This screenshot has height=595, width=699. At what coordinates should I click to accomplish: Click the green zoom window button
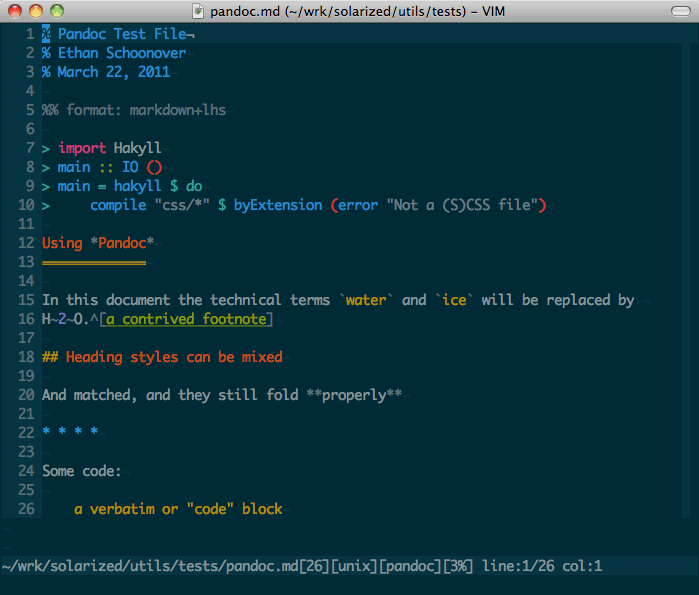[54, 10]
